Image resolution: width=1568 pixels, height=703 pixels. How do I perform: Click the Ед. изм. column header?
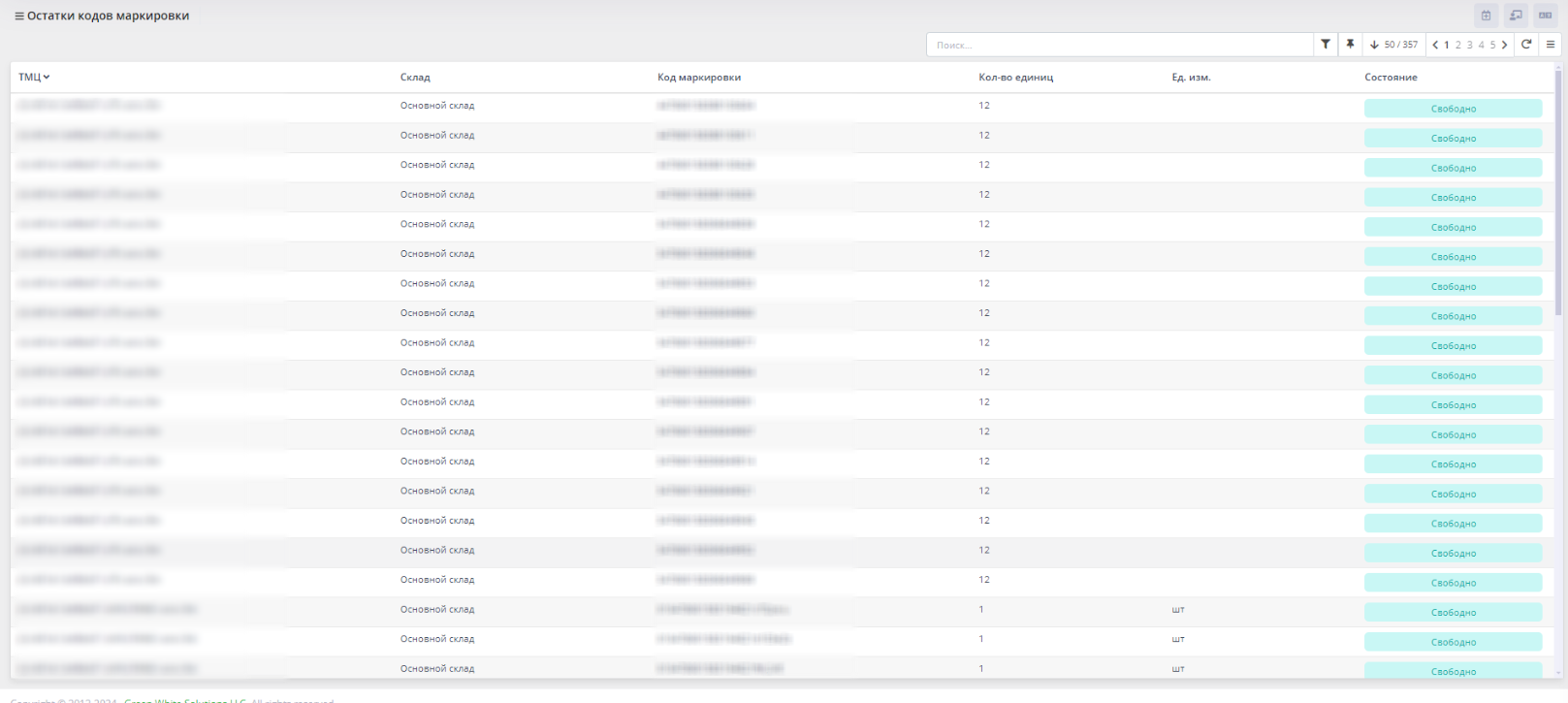pyautogui.click(x=1191, y=78)
